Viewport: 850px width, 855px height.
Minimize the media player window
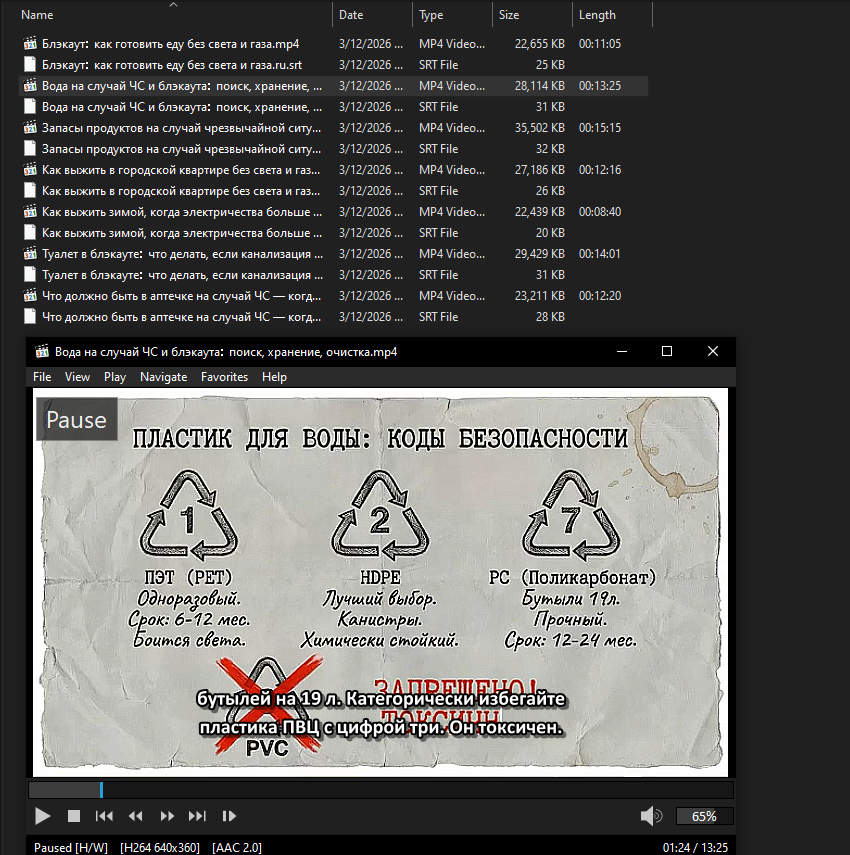(622, 351)
